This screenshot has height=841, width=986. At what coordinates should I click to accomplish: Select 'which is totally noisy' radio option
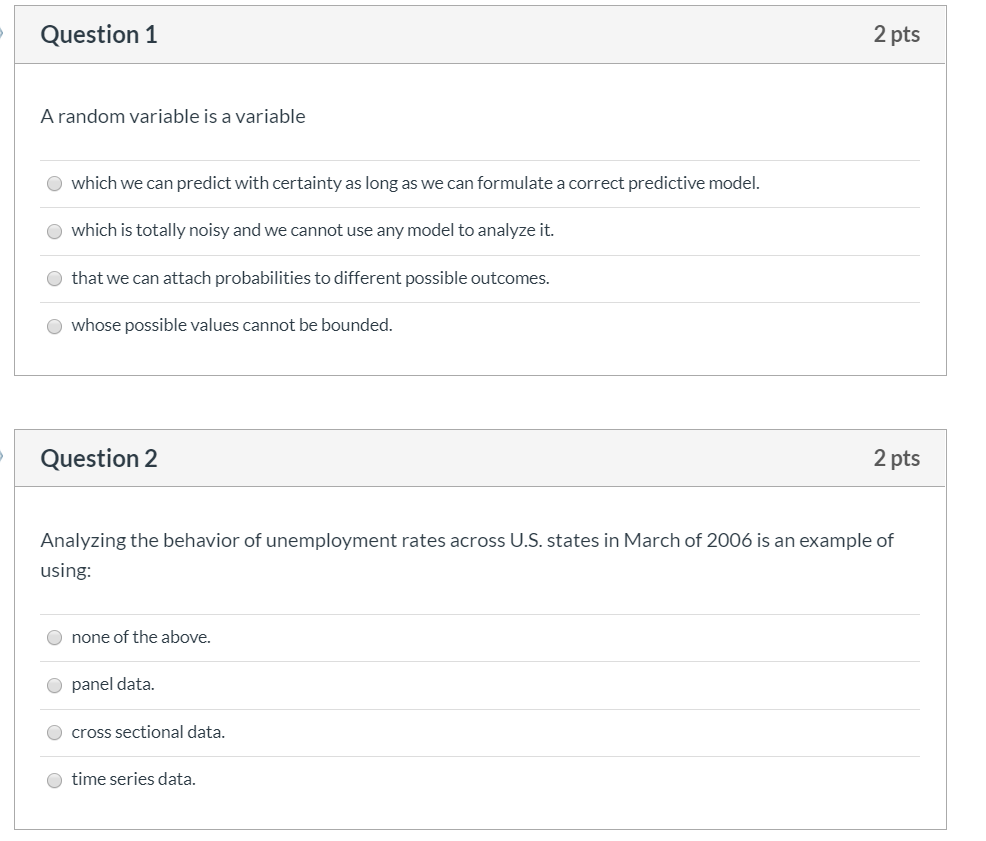(x=55, y=231)
